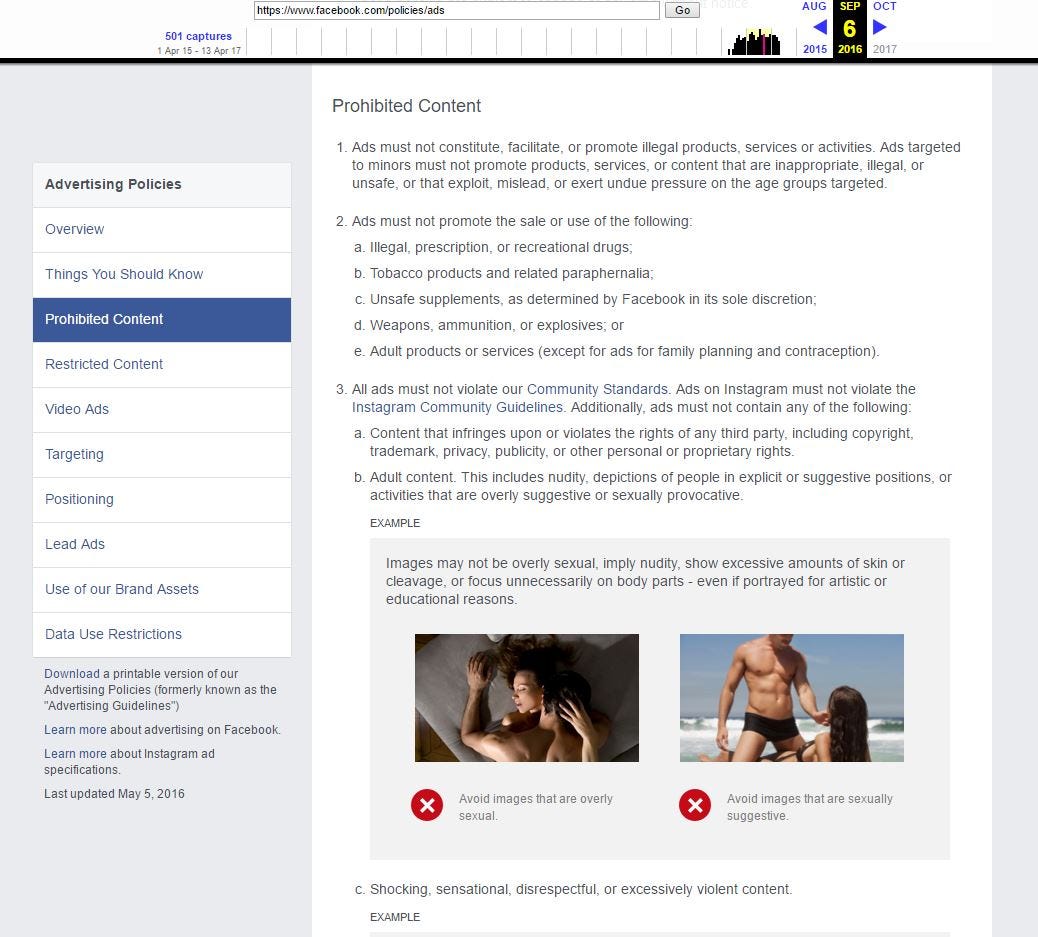
Task: Click the year 2015 in the Wayback navigation
Action: click(x=815, y=49)
